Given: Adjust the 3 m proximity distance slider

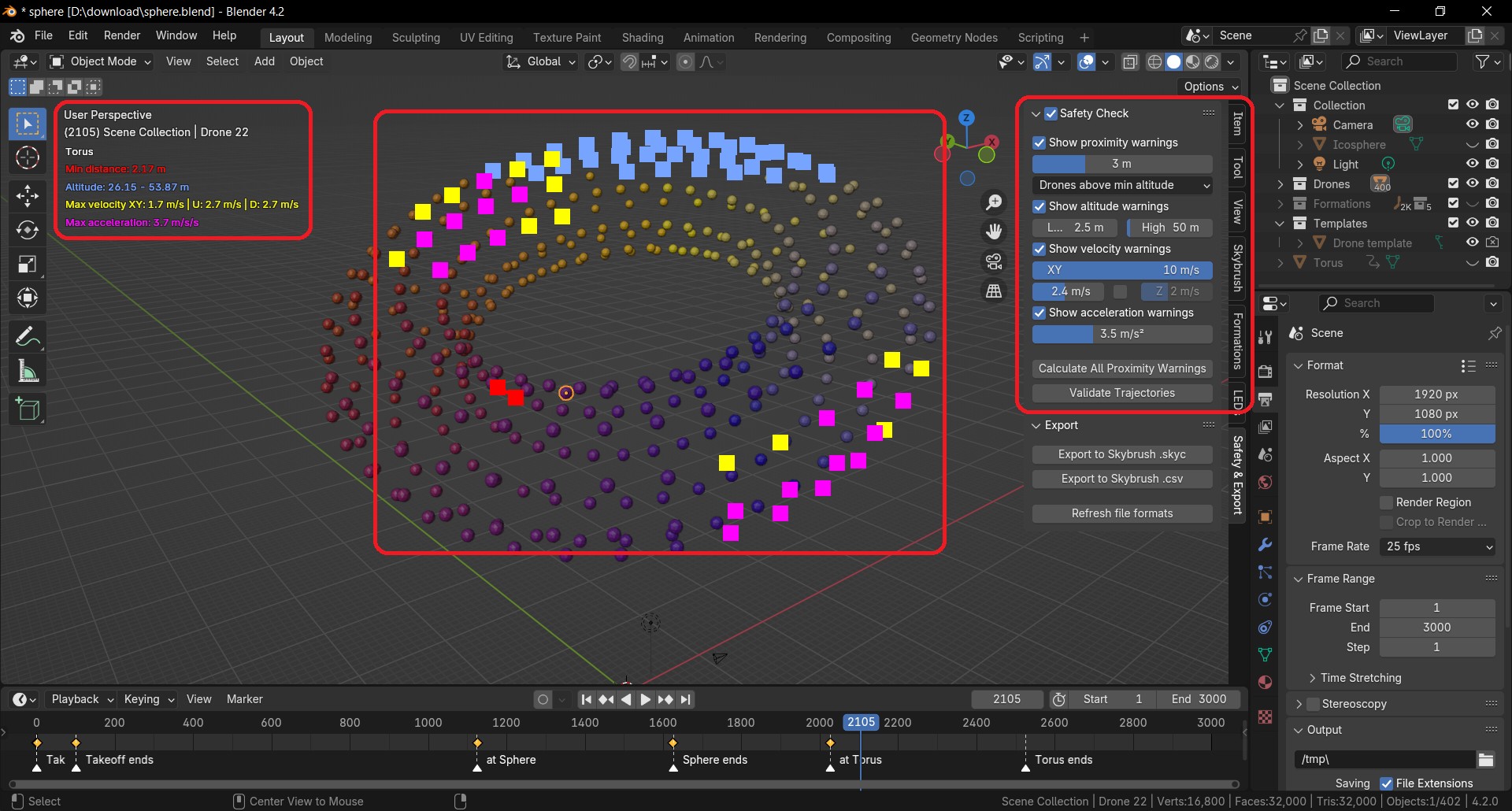Looking at the screenshot, I should click(1121, 164).
